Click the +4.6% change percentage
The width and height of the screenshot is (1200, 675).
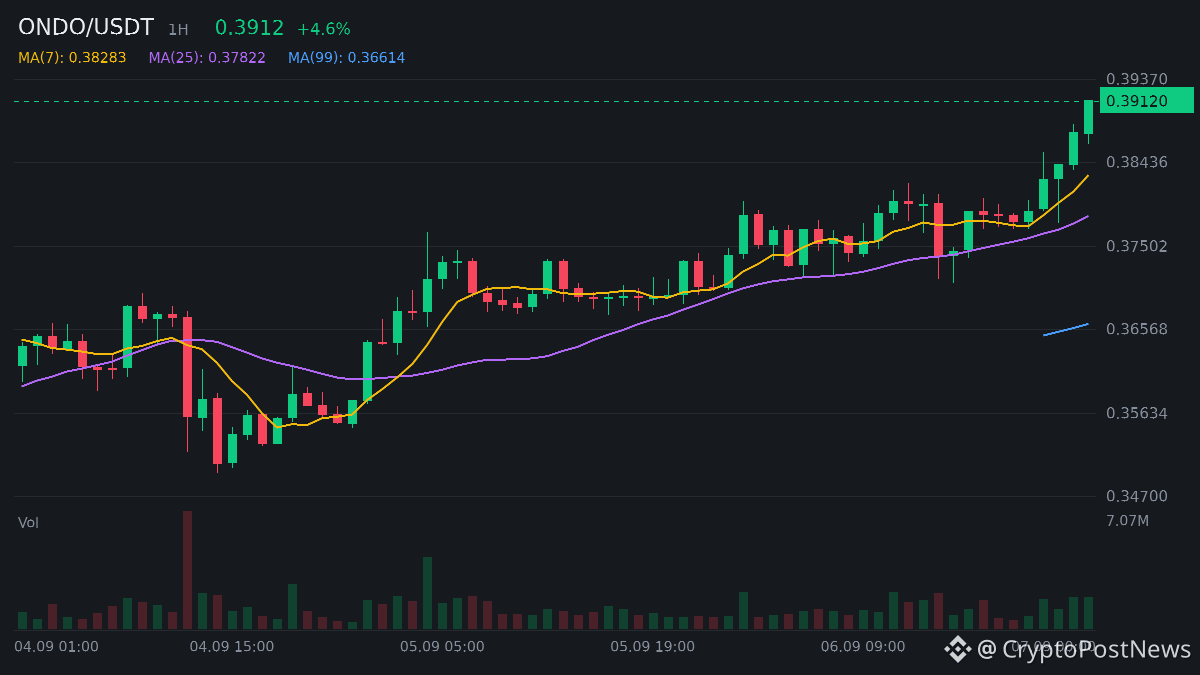click(x=324, y=29)
